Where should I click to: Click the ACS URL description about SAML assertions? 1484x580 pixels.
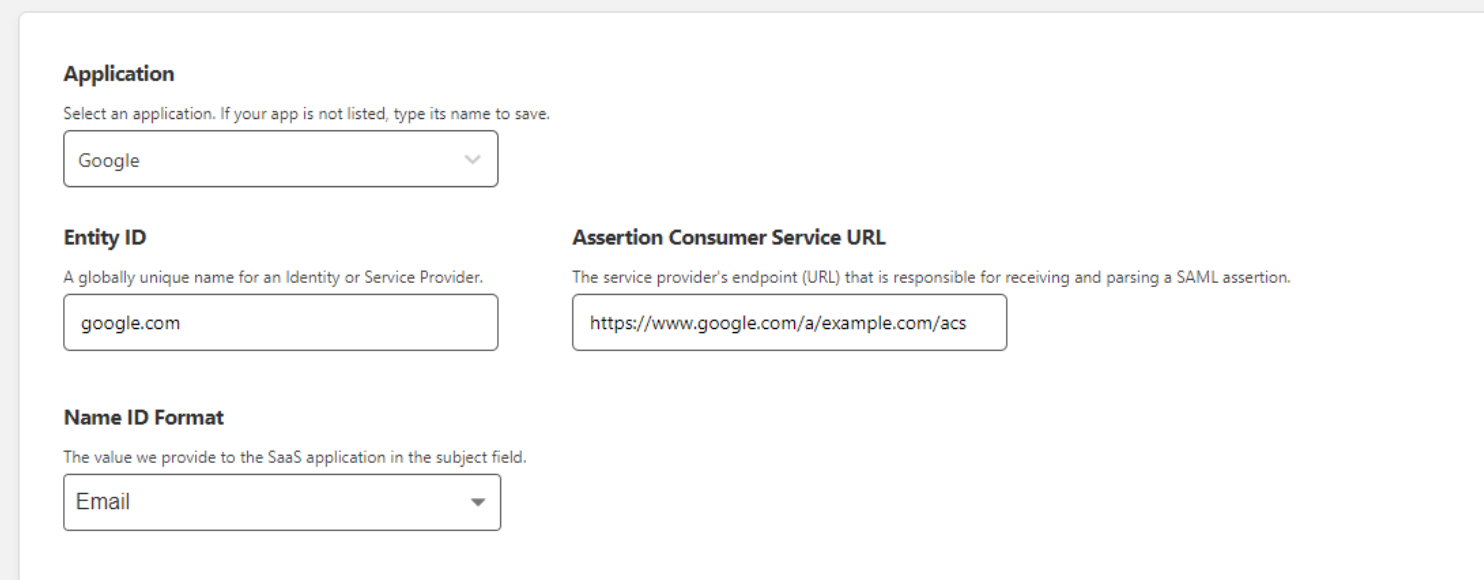pos(930,277)
